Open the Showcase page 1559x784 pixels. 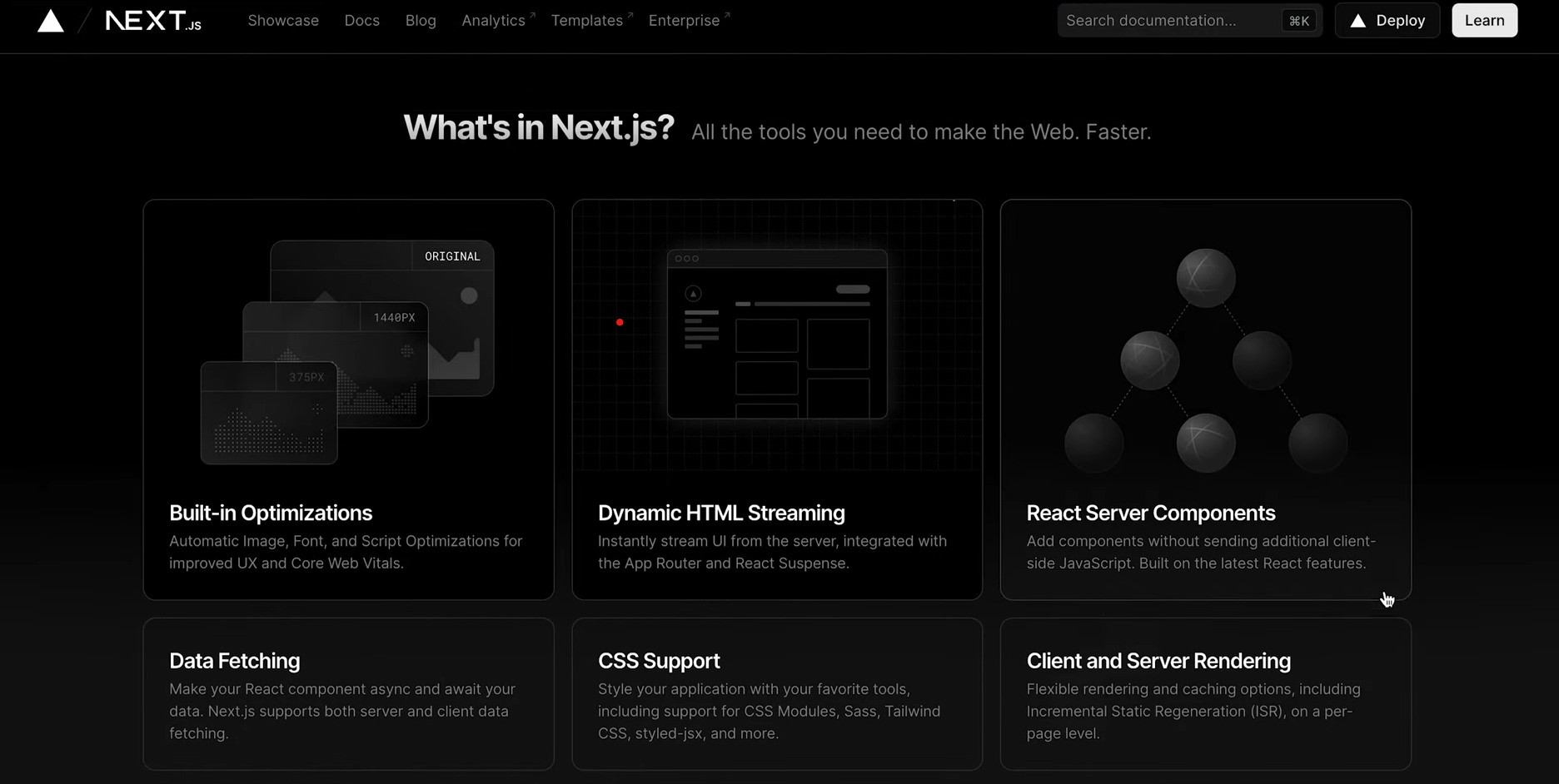[x=283, y=21]
